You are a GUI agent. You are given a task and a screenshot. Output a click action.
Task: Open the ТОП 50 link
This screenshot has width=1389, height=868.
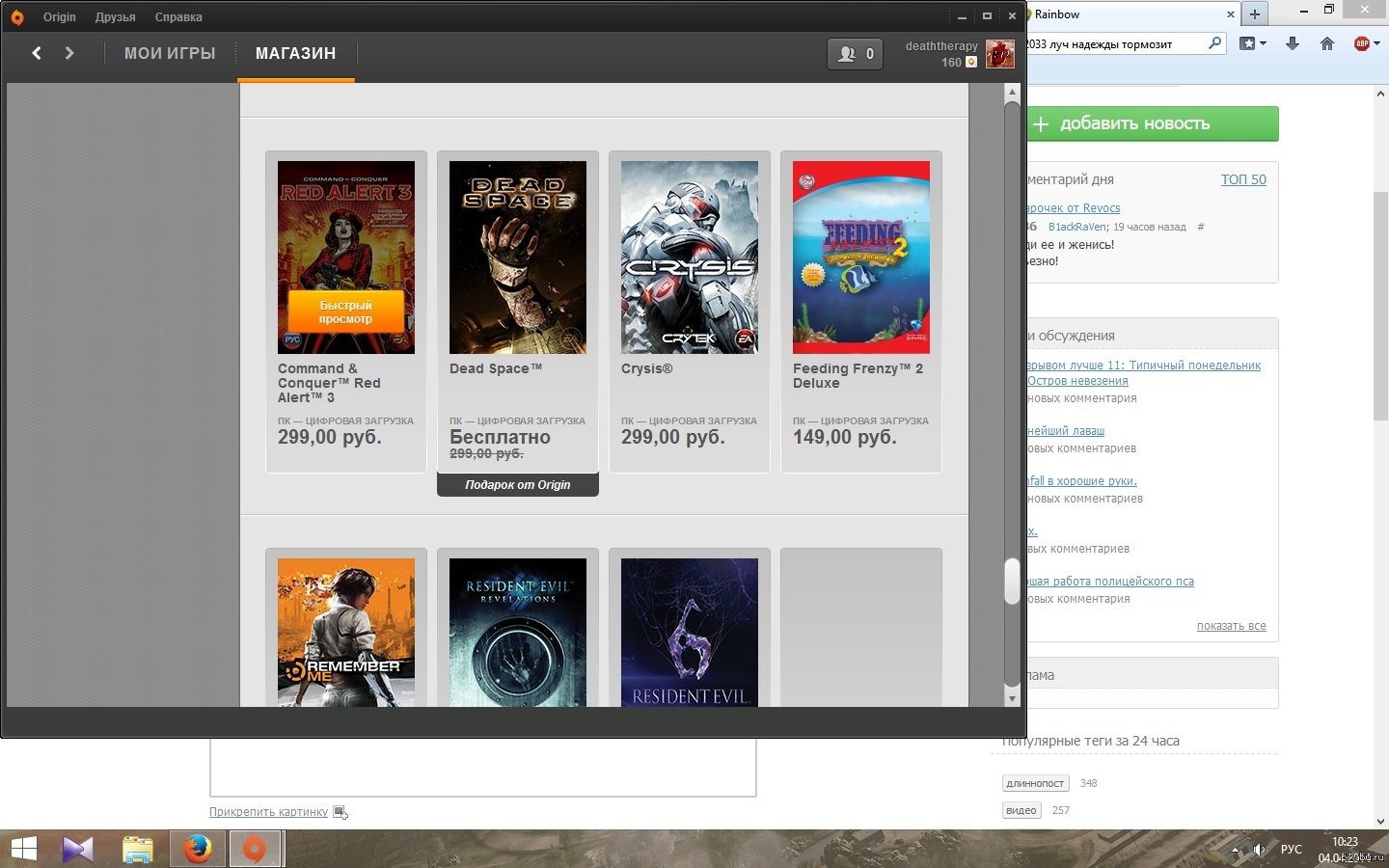1243,179
